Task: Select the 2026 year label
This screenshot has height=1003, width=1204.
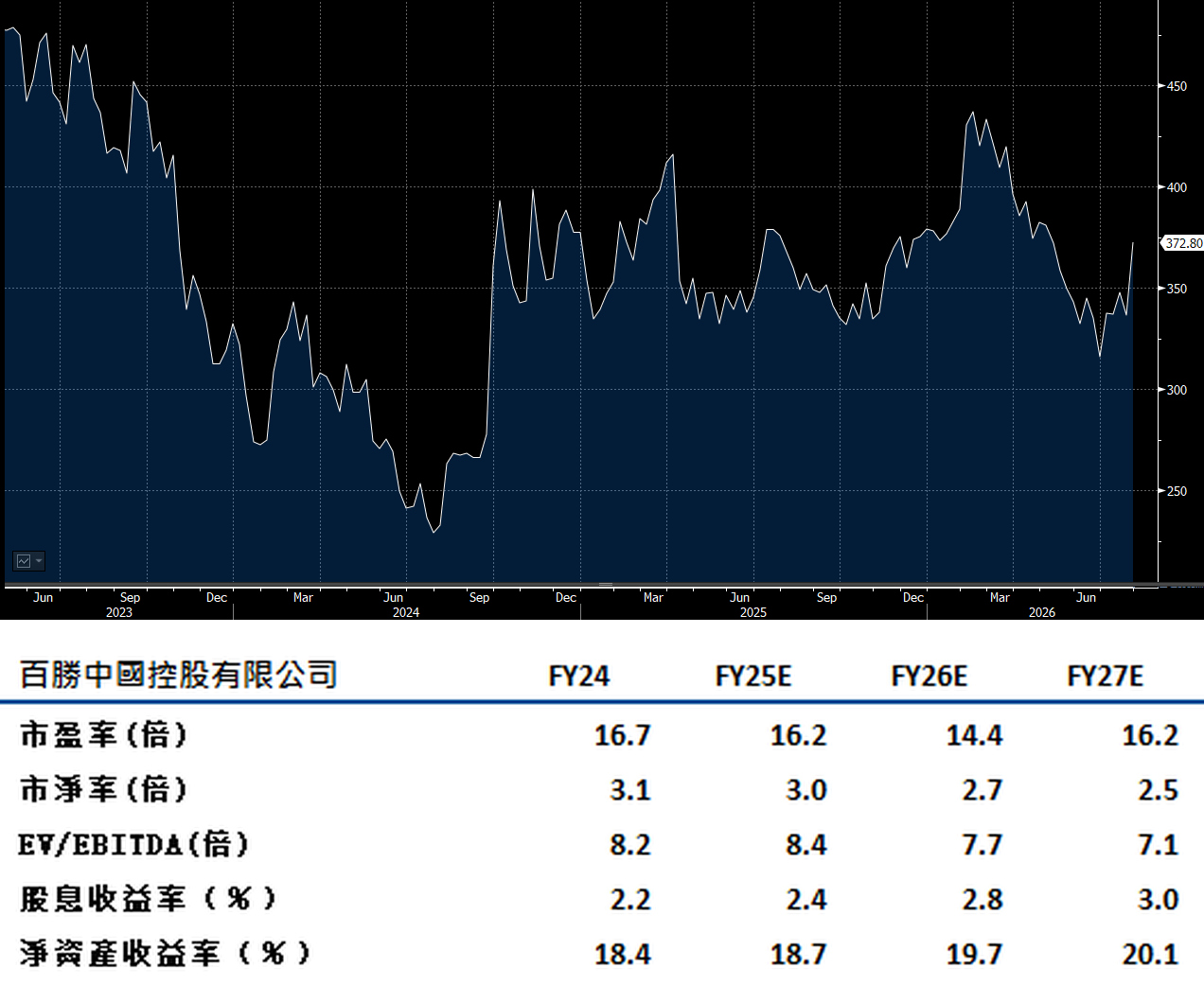Action: (x=1042, y=612)
